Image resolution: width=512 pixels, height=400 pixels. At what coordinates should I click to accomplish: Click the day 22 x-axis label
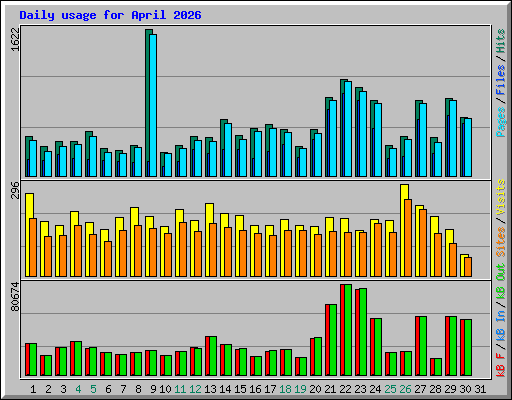click(x=345, y=389)
